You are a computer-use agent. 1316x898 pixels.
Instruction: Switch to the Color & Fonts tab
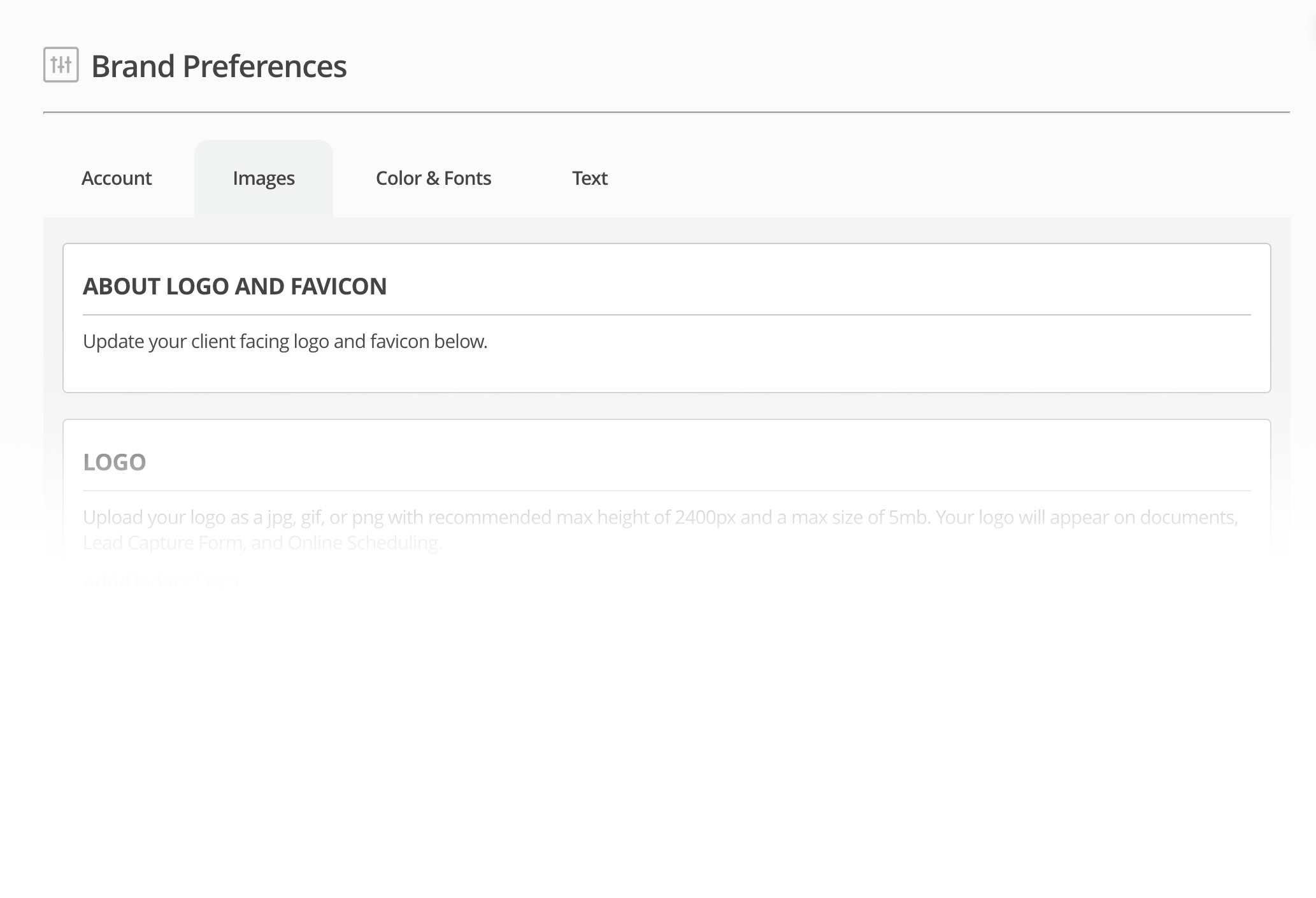tap(433, 178)
